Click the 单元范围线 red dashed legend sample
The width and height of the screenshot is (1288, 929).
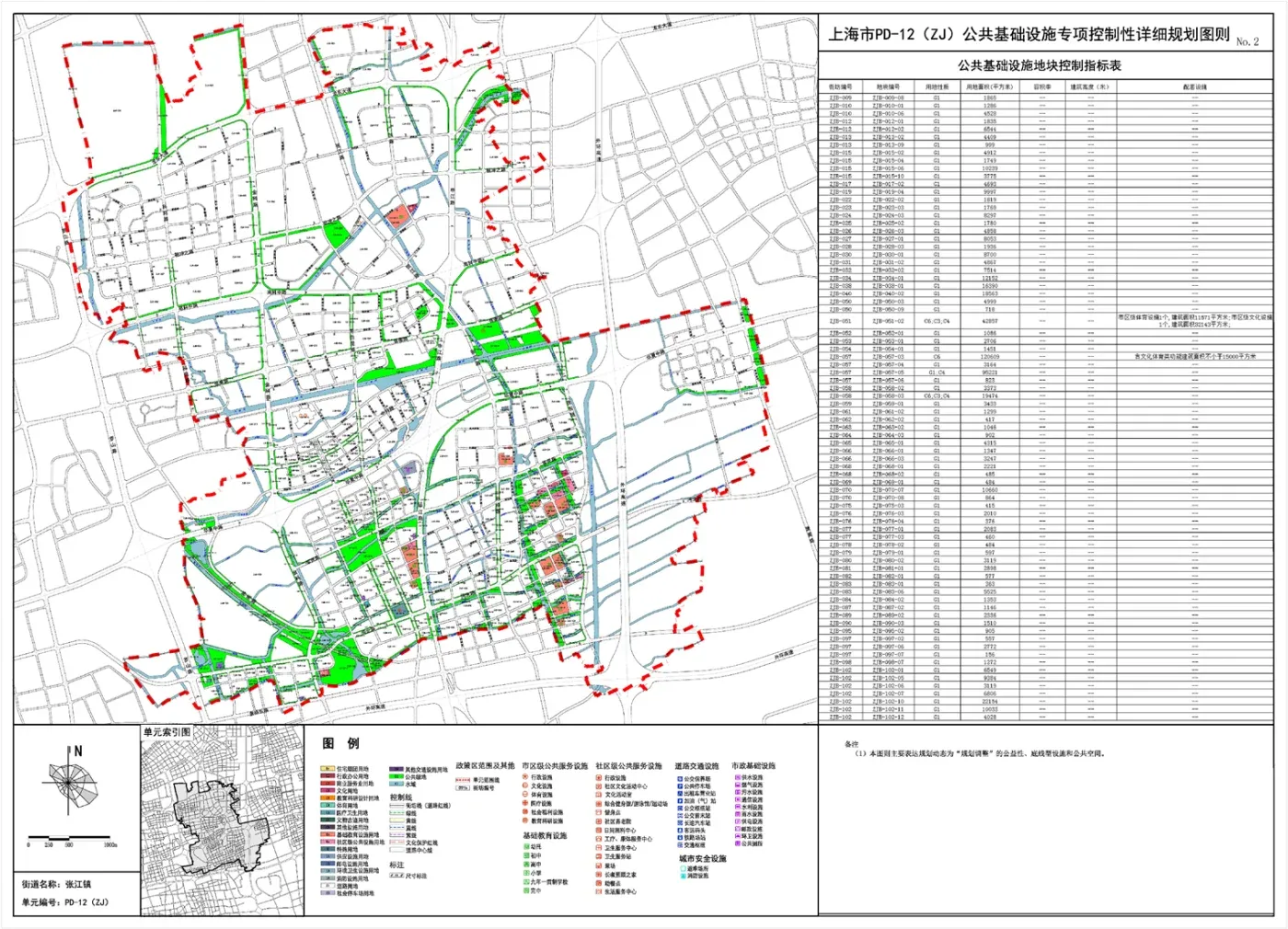463,779
